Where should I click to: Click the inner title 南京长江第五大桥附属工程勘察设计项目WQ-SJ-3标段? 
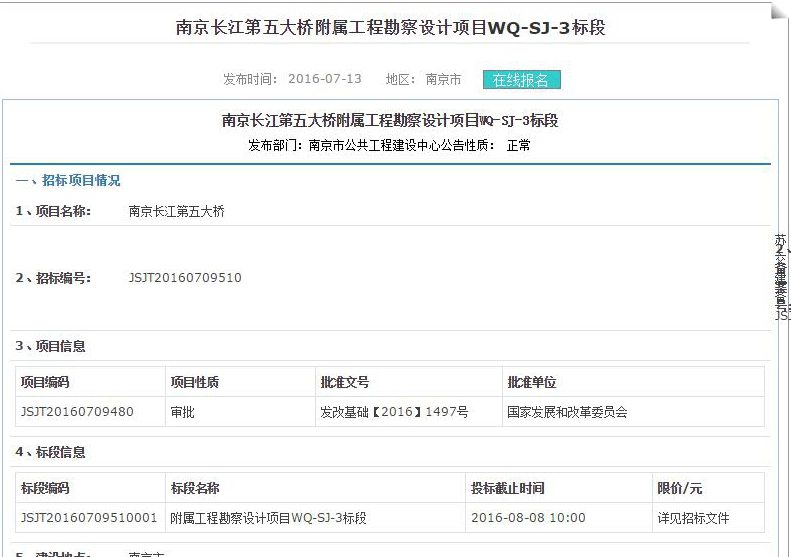390,121
